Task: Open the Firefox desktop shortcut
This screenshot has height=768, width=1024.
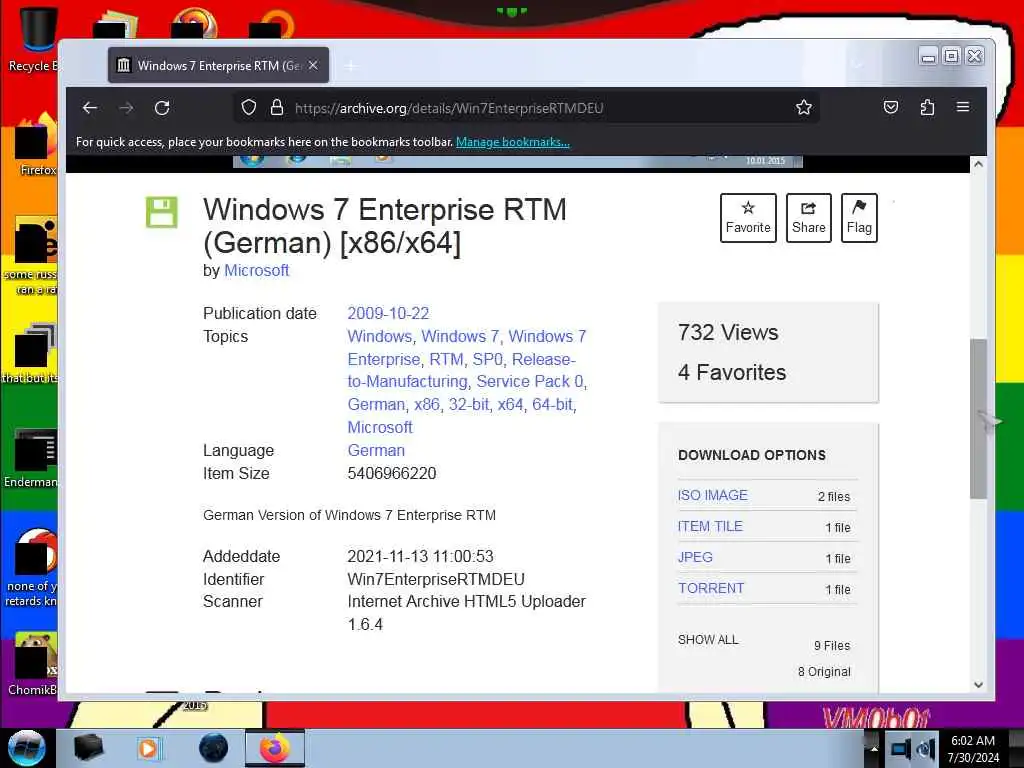Action: [36, 147]
